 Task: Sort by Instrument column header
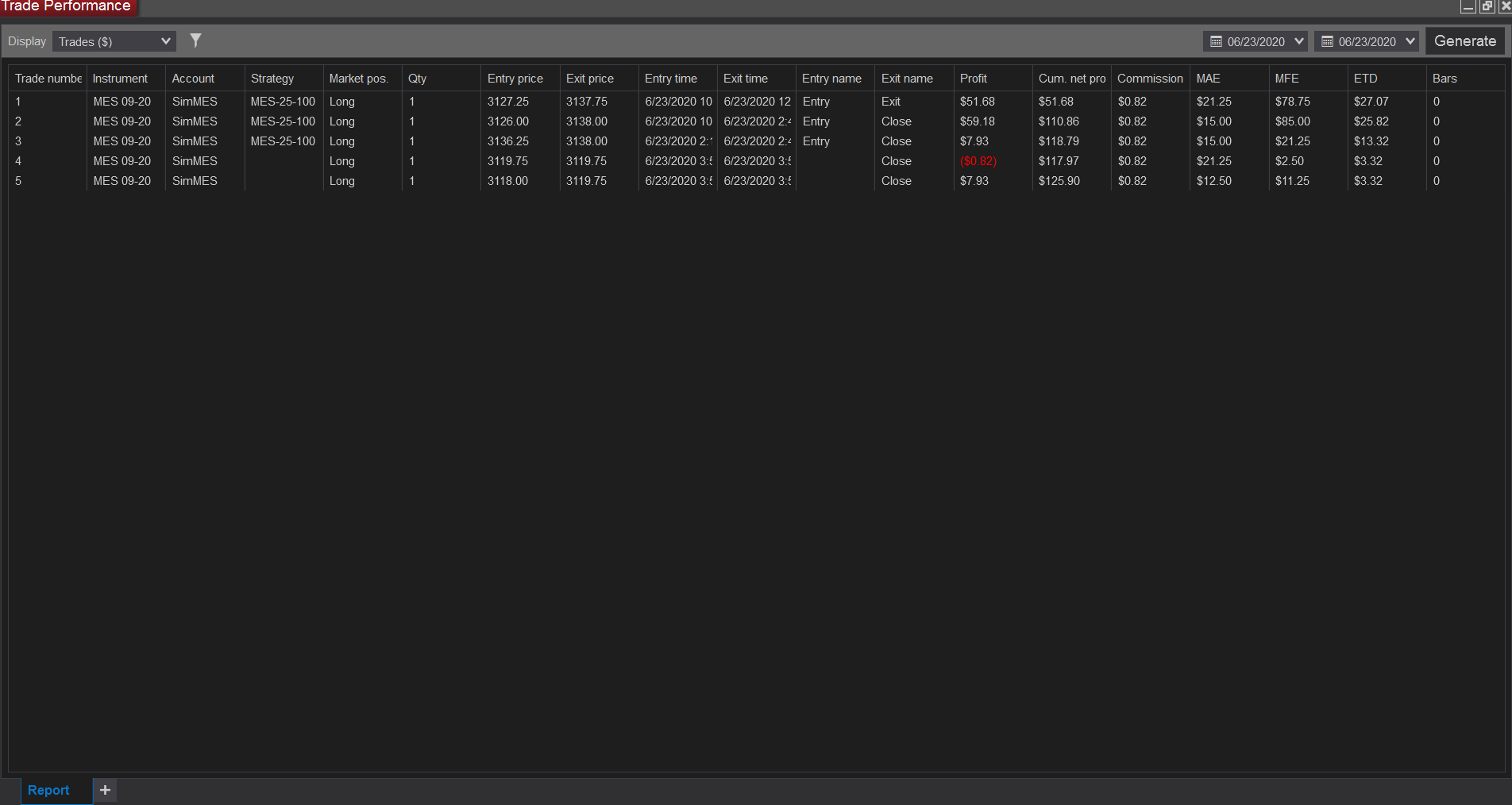(x=126, y=79)
